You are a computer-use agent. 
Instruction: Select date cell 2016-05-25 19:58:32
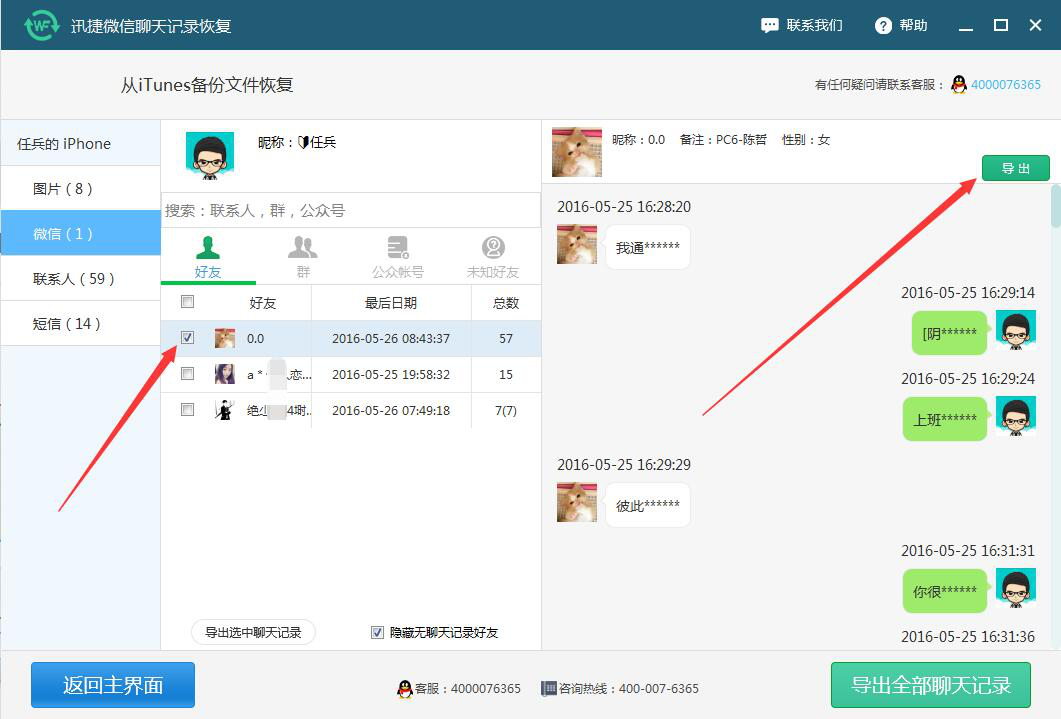(x=391, y=374)
